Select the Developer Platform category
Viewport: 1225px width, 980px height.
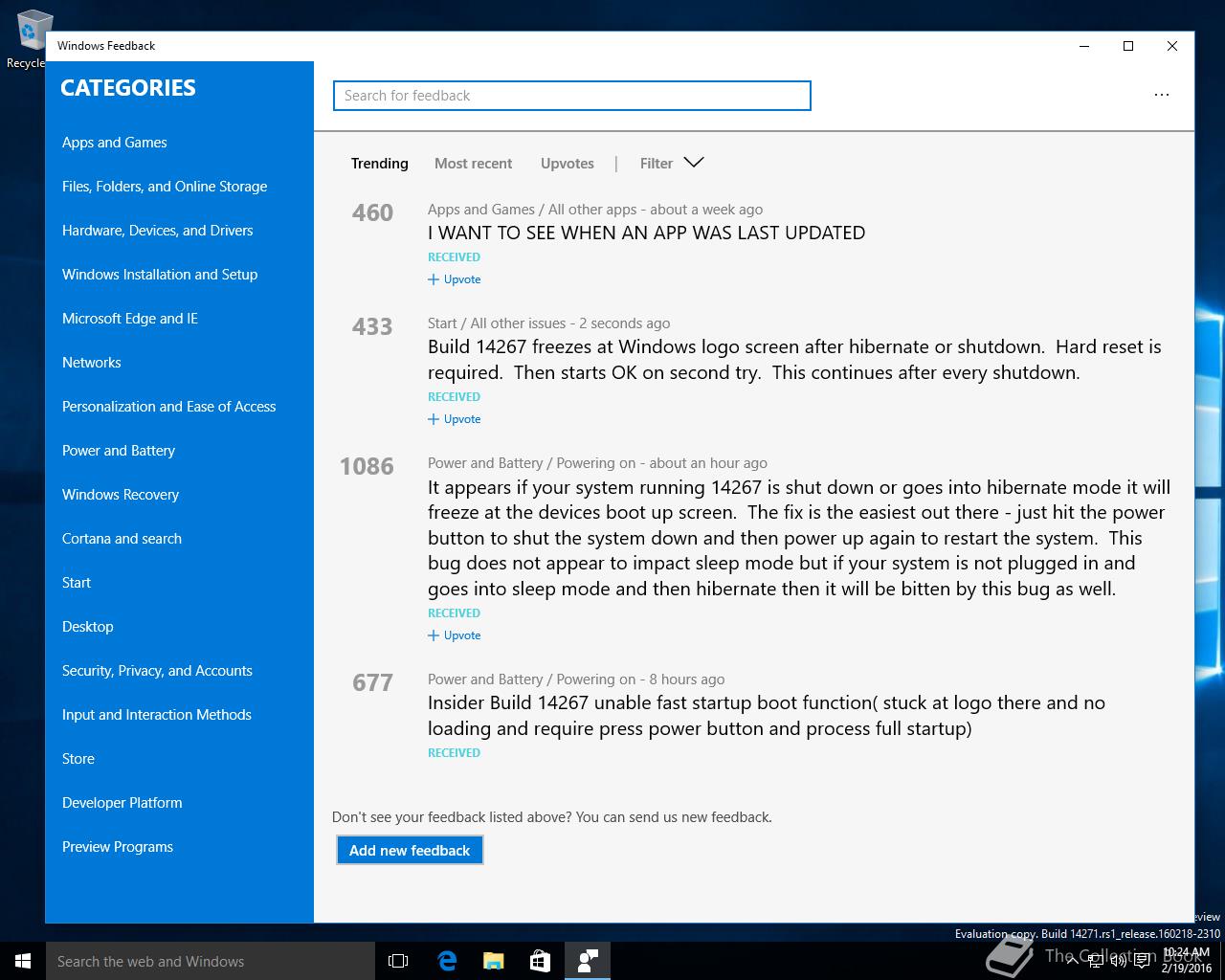coord(122,803)
